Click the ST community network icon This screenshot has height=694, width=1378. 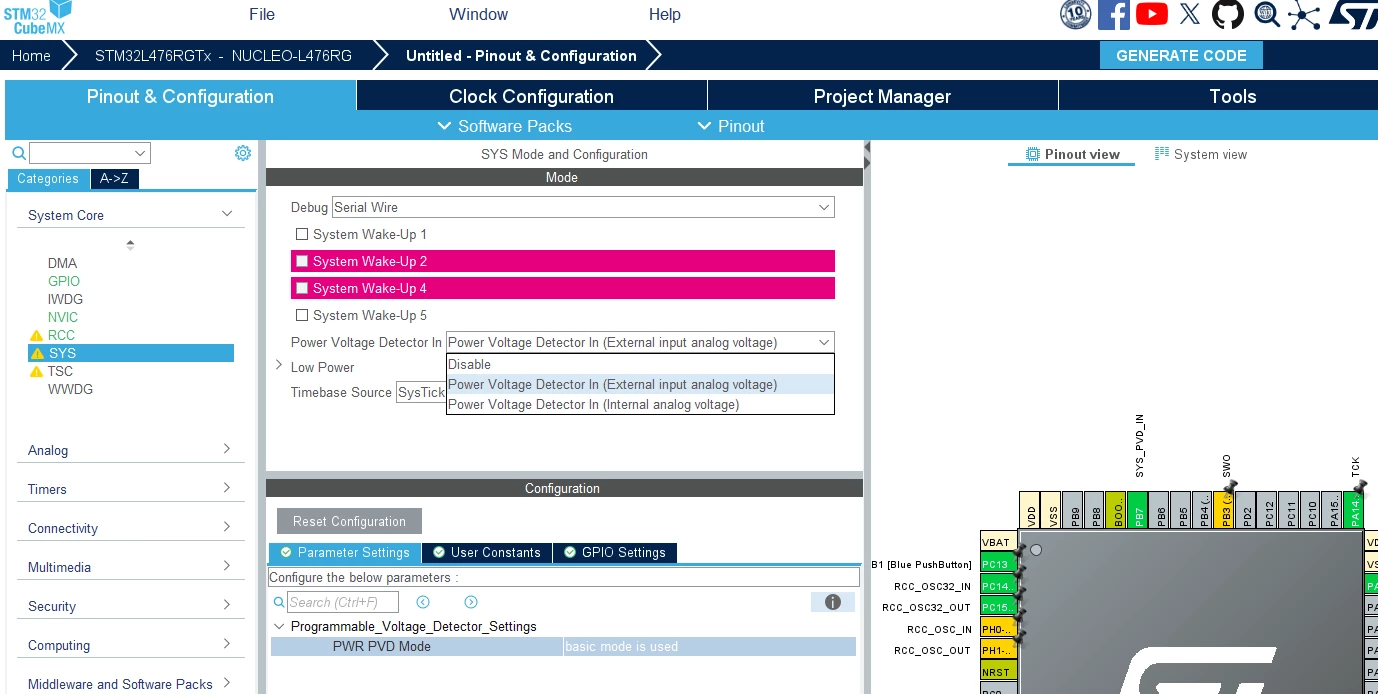point(1304,14)
